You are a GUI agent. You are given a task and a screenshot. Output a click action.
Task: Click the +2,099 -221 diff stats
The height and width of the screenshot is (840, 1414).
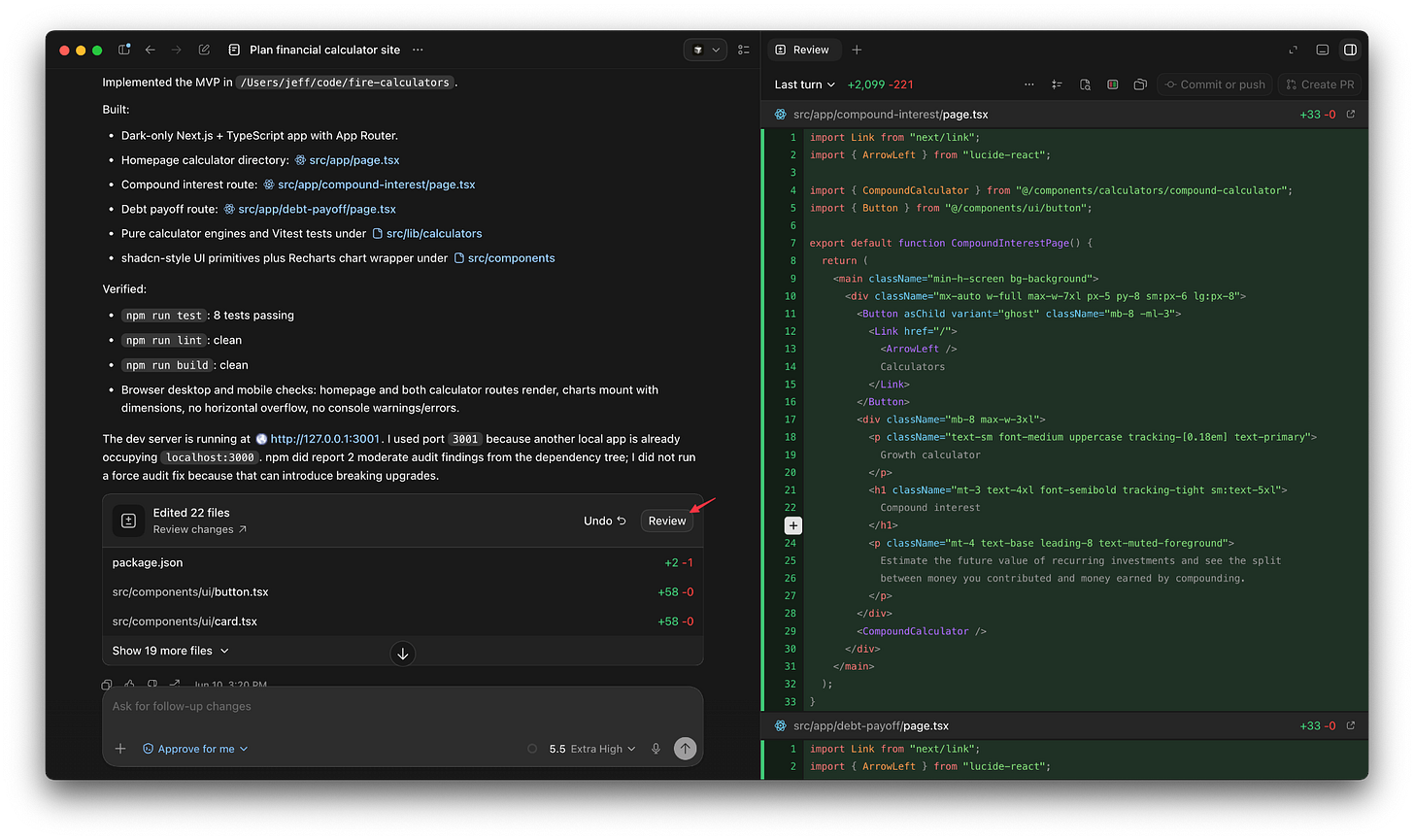pos(880,84)
